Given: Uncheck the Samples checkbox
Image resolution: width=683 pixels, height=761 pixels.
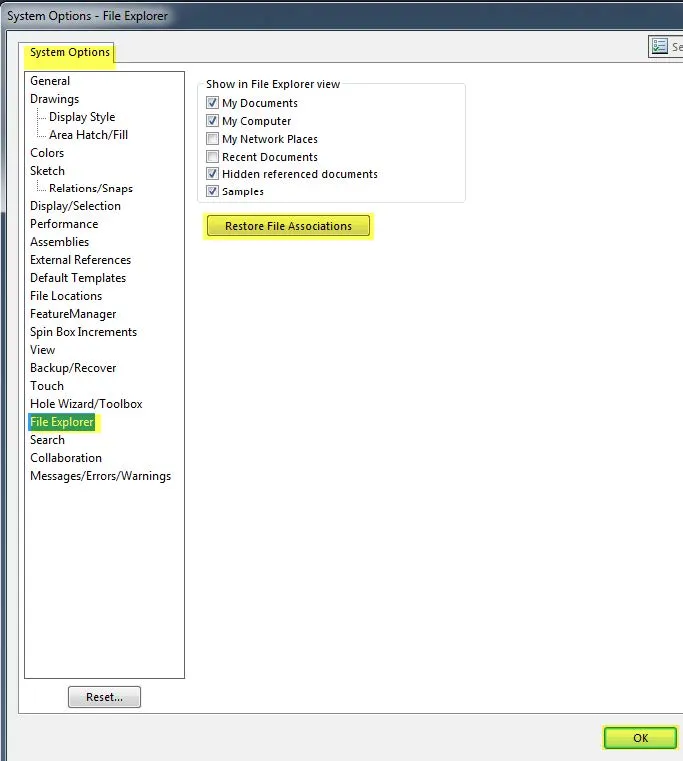Looking at the screenshot, I should (x=212, y=191).
